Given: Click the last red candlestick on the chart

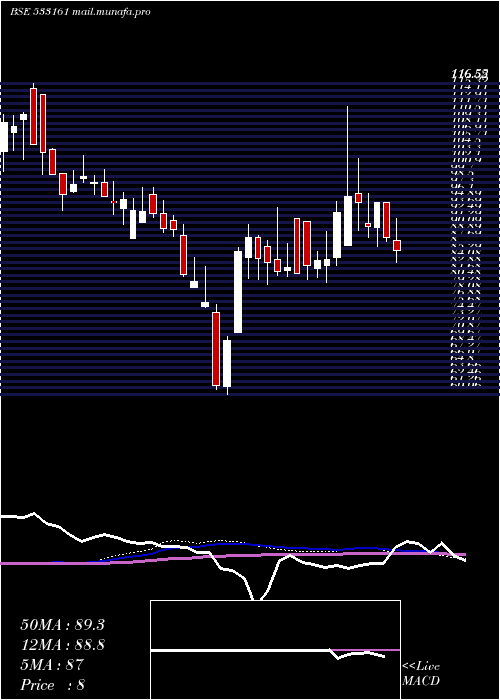Looking at the screenshot, I should pyautogui.click(x=397, y=245).
